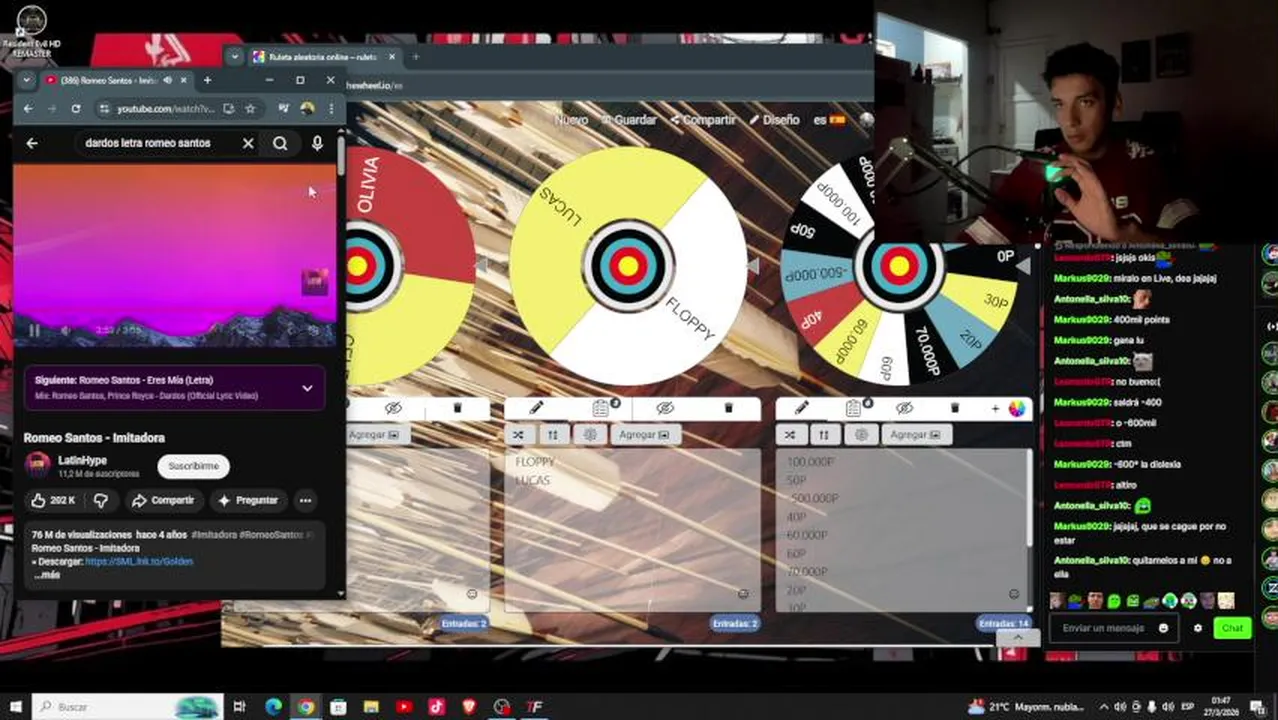Click the Suscribirme button
The width and height of the screenshot is (1278, 720).
[x=193, y=466]
